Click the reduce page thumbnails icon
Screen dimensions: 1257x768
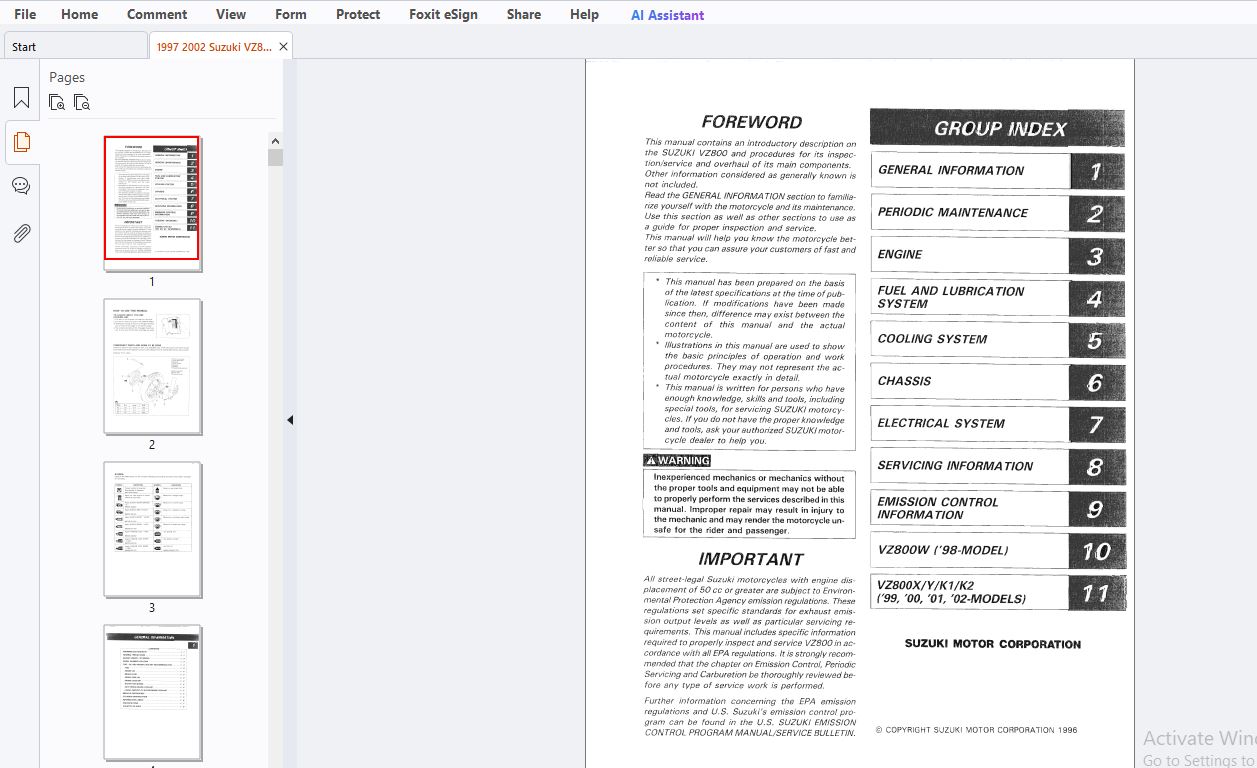[82, 102]
